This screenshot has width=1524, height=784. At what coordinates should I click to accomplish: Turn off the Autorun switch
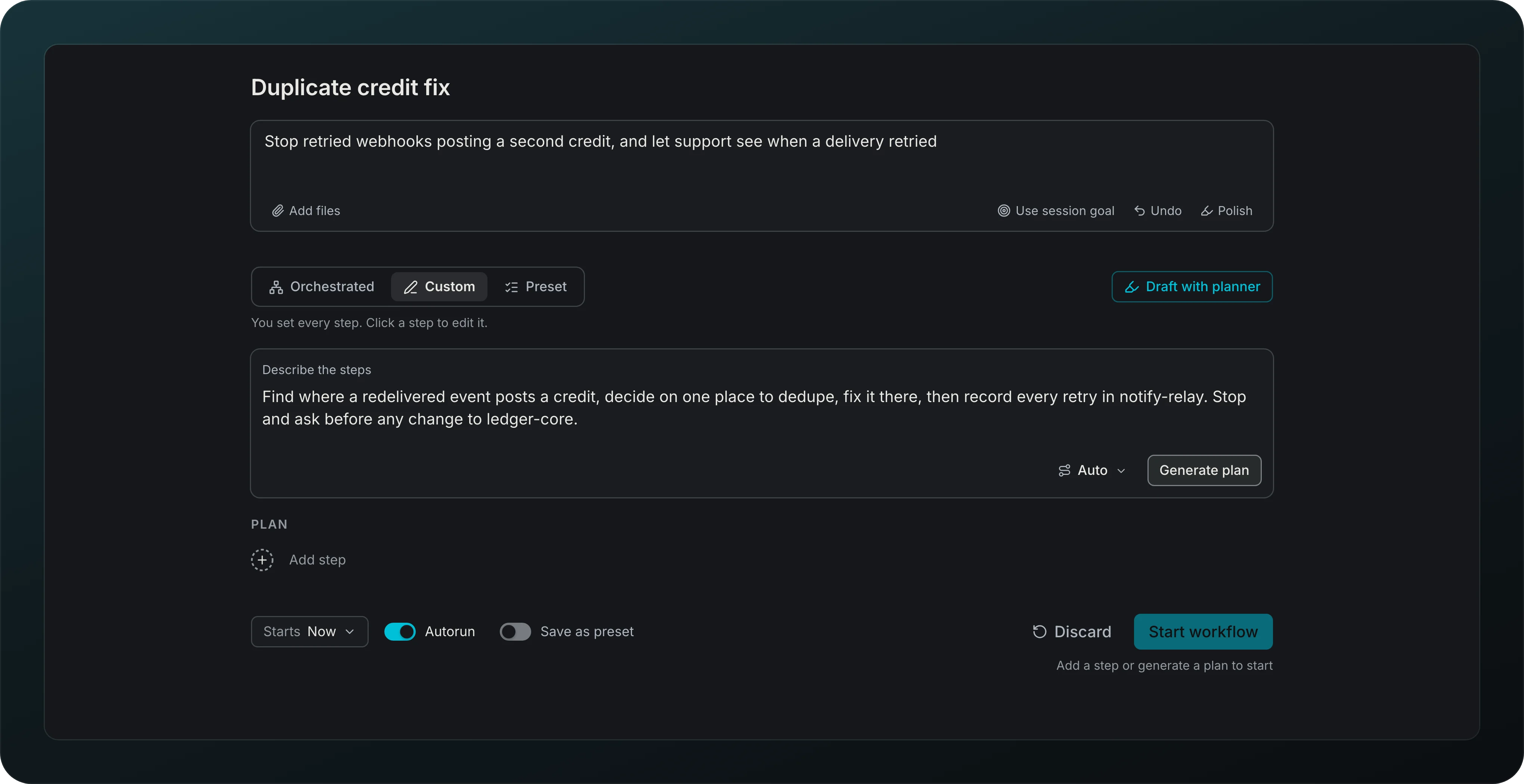(x=400, y=632)
